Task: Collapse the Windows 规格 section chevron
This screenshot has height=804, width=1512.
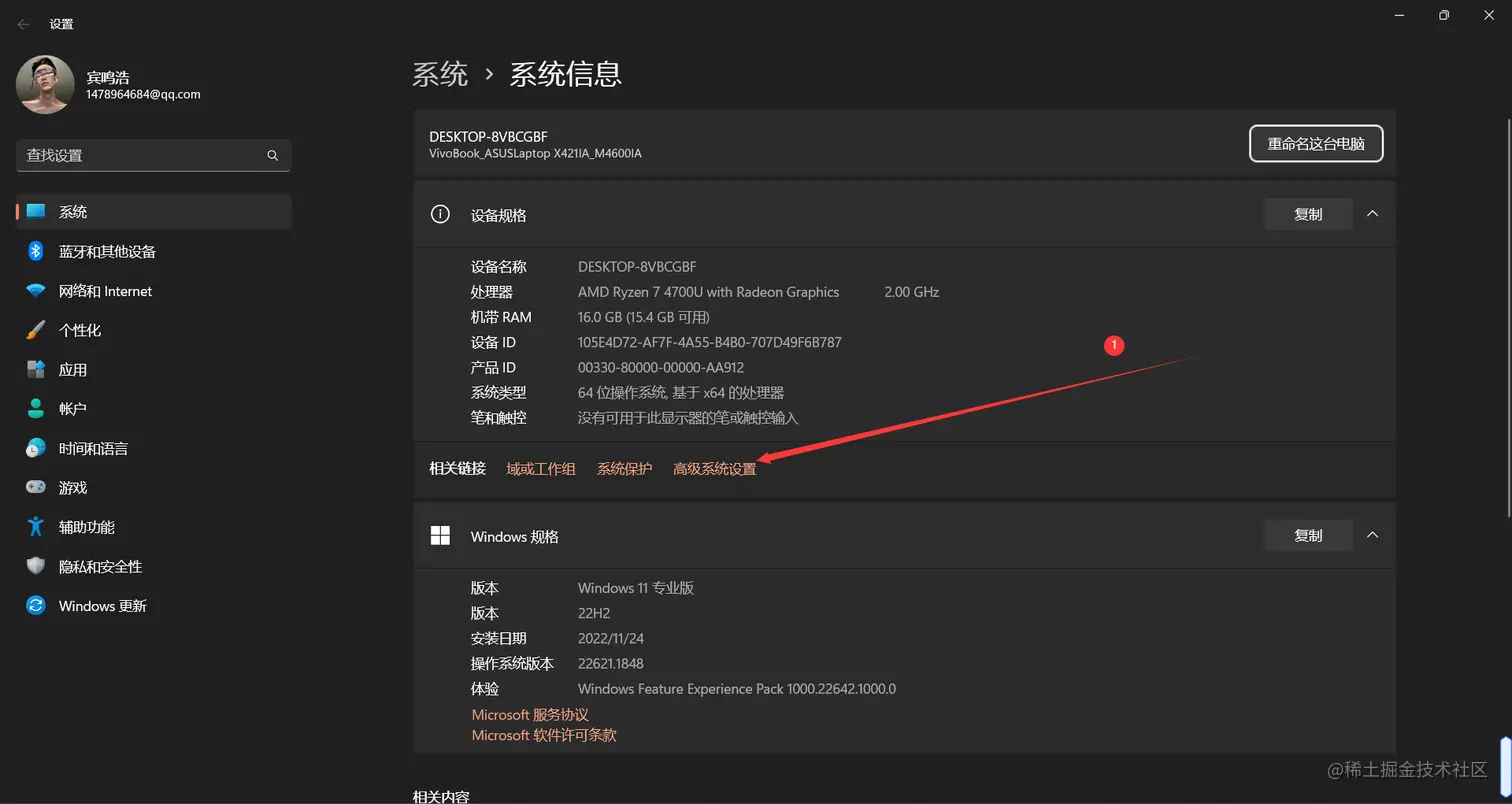Action: tap(1373, 536)
